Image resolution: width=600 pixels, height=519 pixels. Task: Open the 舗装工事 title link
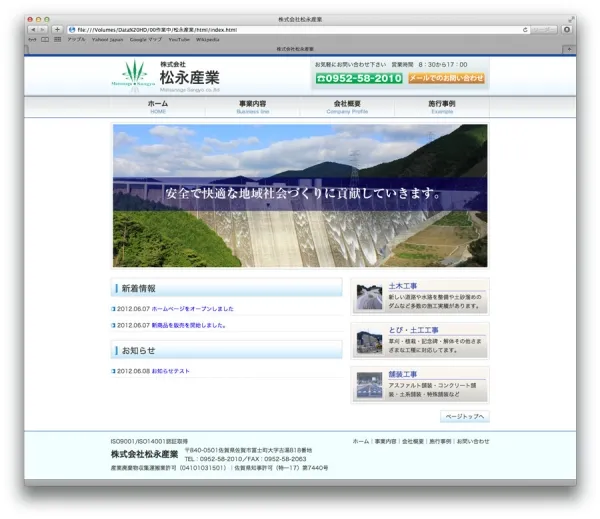[x=403, y=374]
